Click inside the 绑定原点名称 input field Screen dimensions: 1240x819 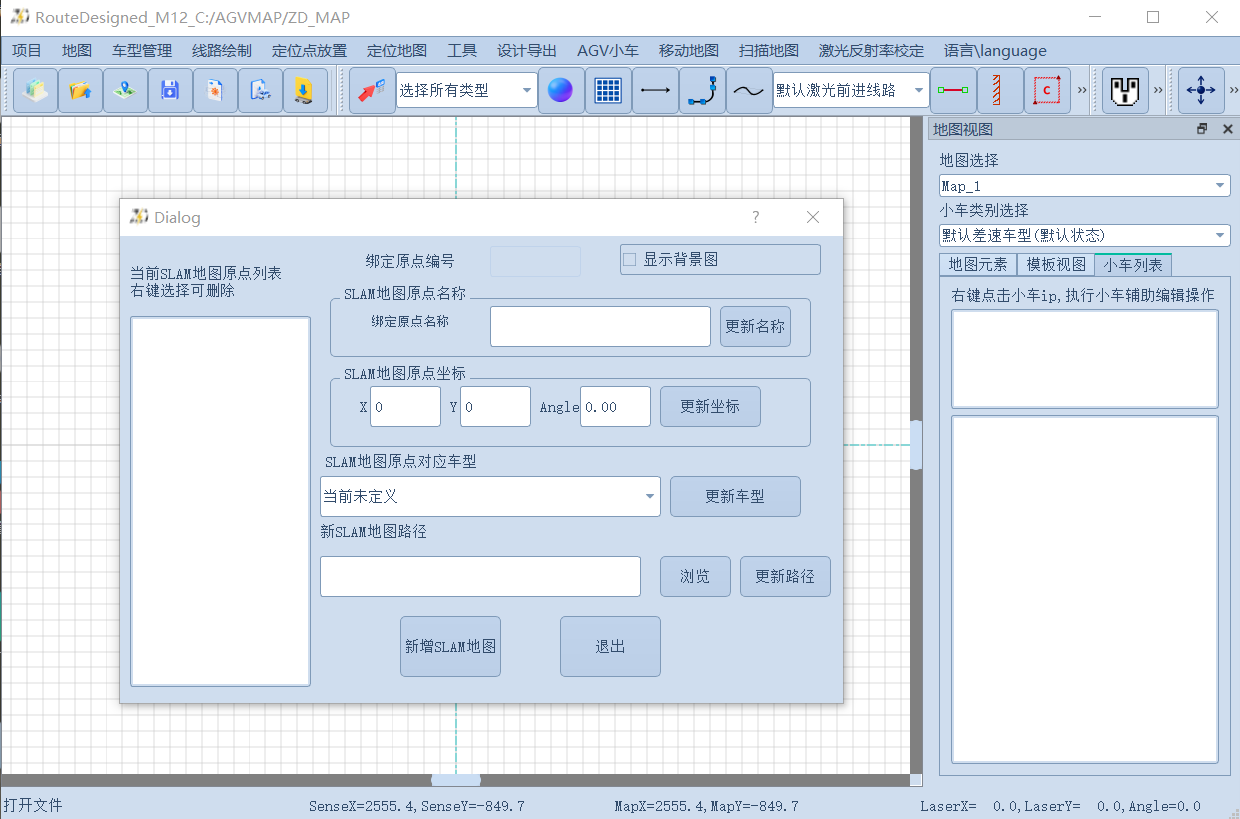(x=599, y=326)
